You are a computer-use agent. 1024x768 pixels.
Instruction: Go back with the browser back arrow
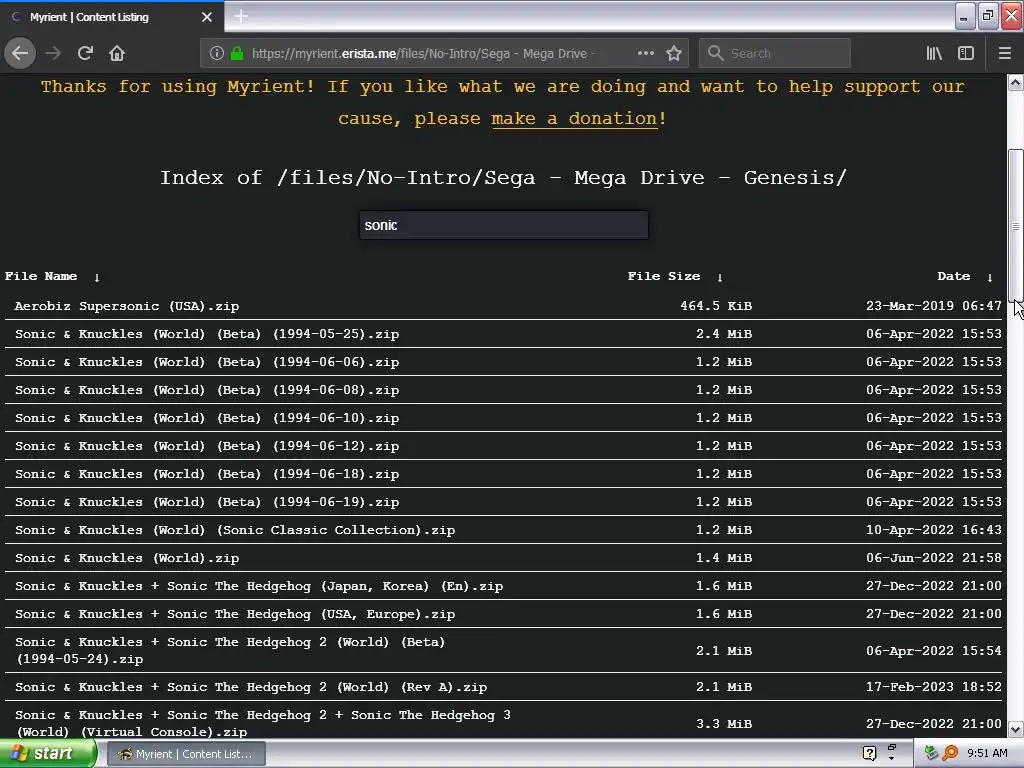[20, 53]
